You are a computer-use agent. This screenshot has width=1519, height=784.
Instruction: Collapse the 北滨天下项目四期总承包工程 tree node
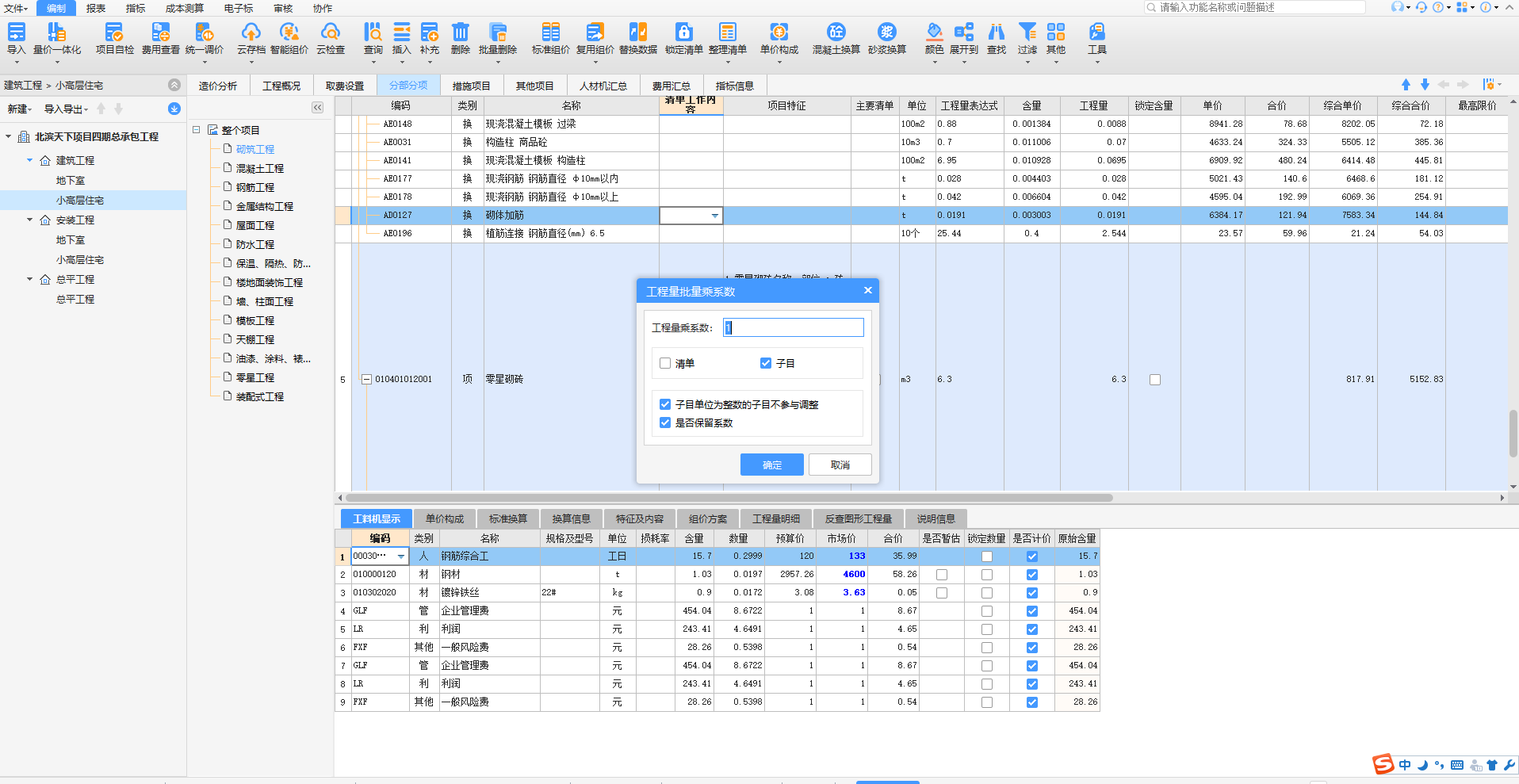click(9, 136)
